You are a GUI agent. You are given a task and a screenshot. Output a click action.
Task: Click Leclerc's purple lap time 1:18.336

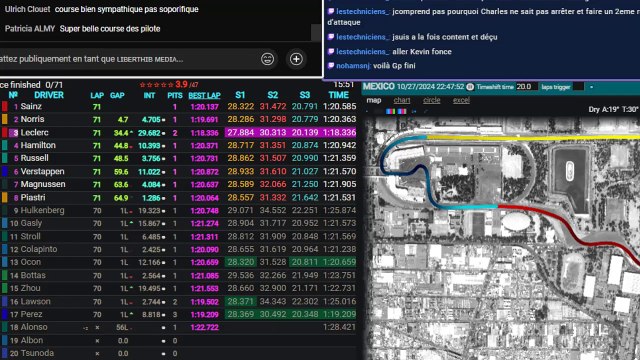click(x=339, y=132)
